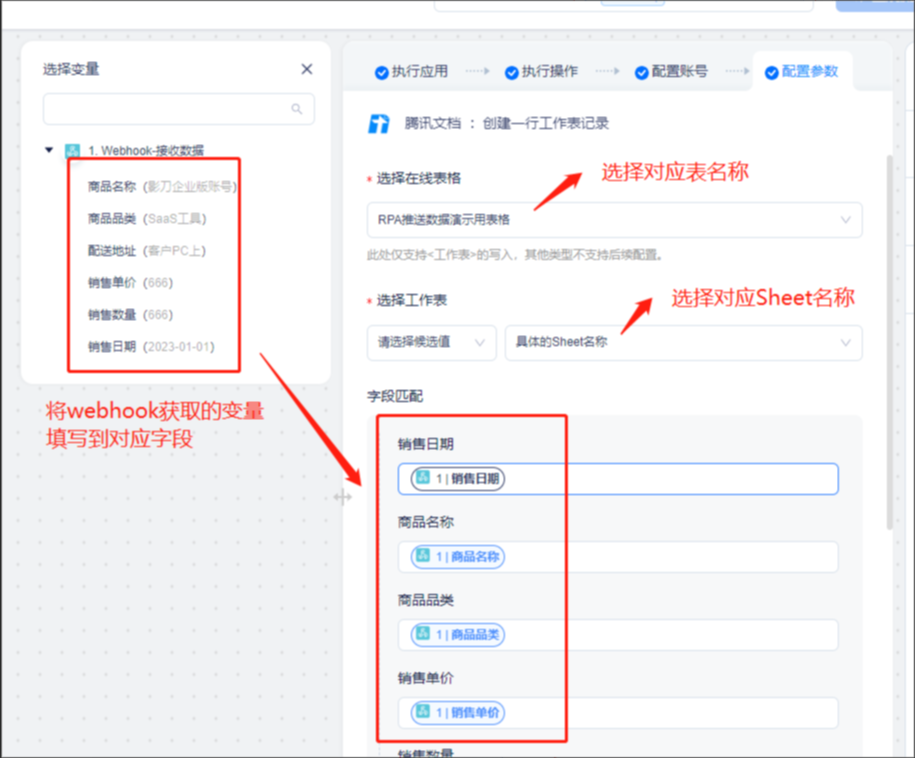Click the 1|商品名称 variable tag
This screenshot has height=758, width=915.
pos(458,557)
